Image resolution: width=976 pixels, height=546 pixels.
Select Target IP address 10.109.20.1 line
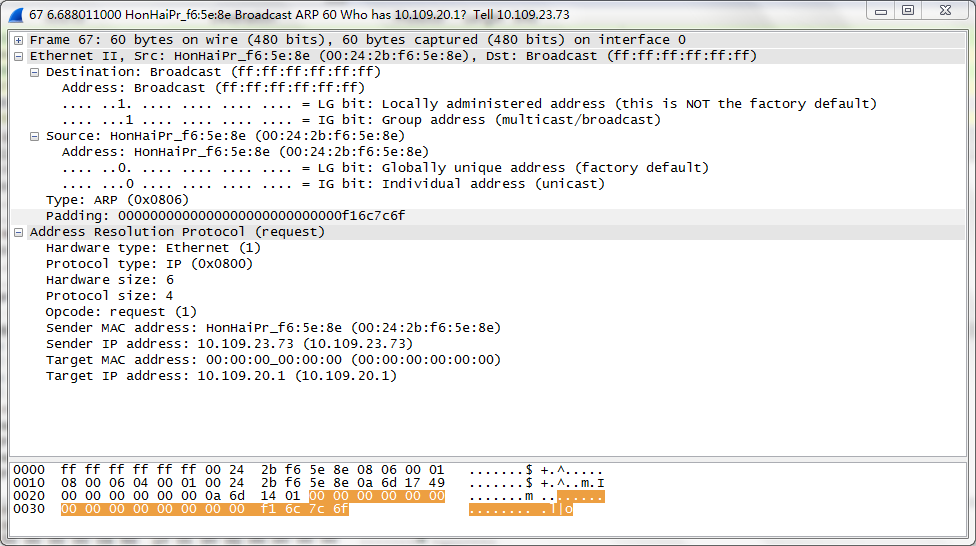pos(221,376)
